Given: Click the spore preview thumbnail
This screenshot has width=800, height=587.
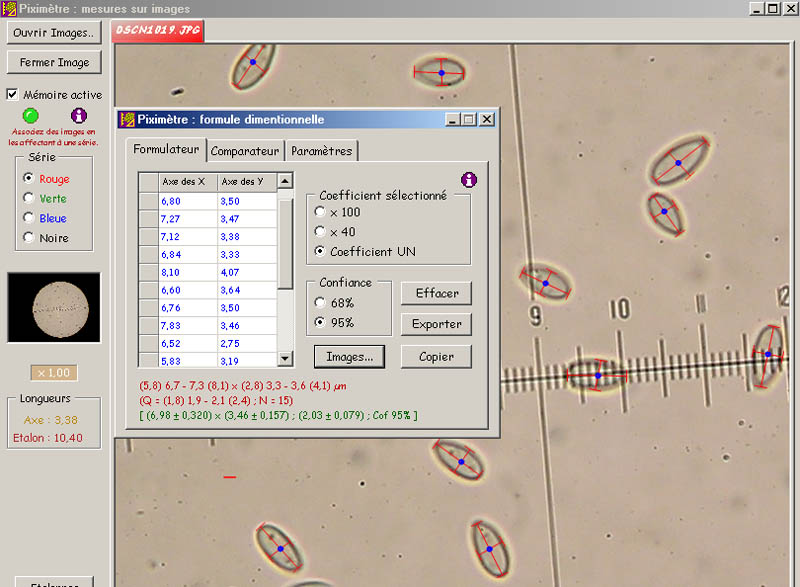Looking at the screenshot, I should pos(54,308).
